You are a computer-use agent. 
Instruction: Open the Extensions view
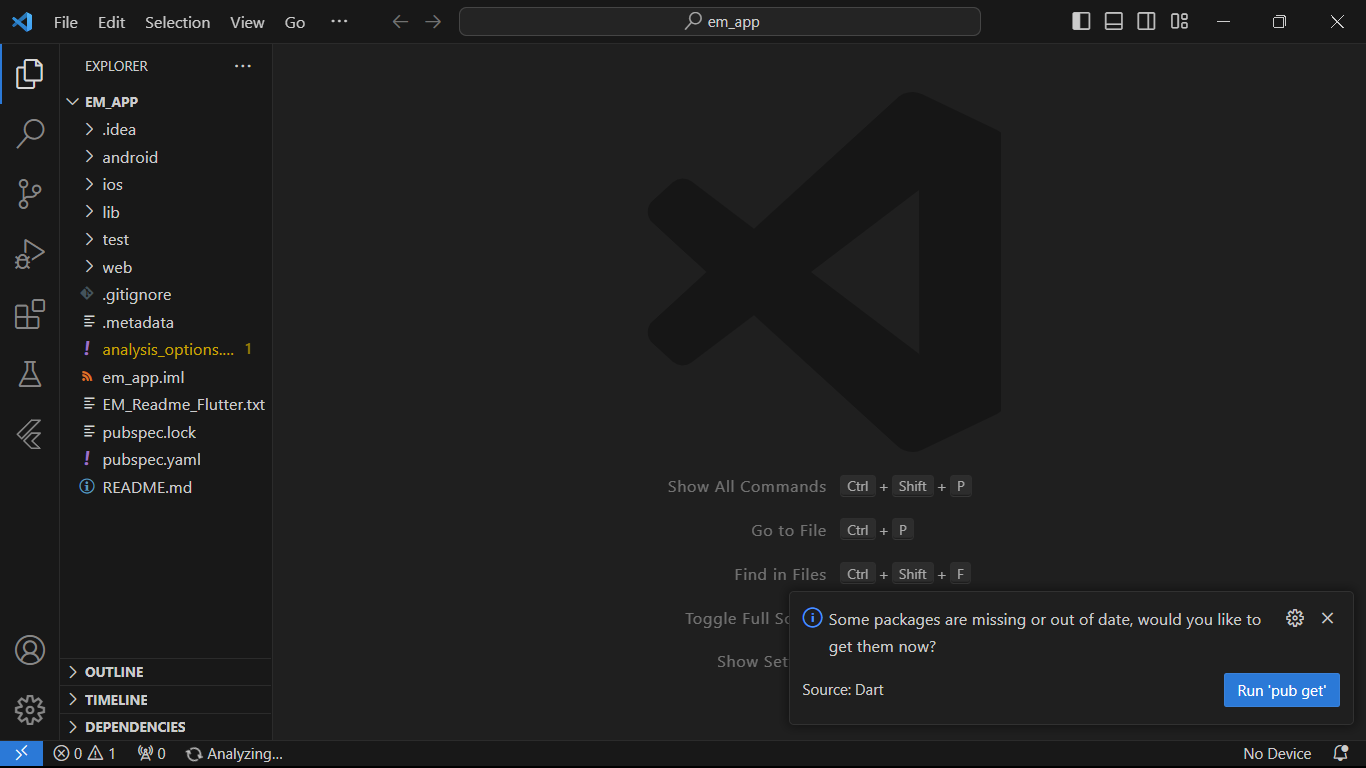pyautogui.click(x=30, y=314)
